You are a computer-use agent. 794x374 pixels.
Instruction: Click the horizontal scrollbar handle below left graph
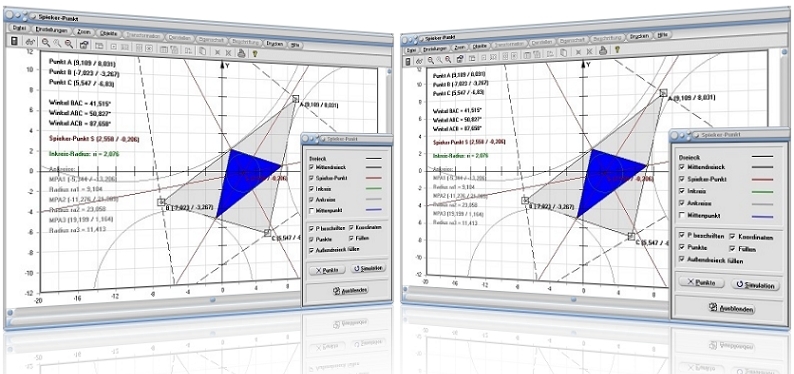(212, 300)
